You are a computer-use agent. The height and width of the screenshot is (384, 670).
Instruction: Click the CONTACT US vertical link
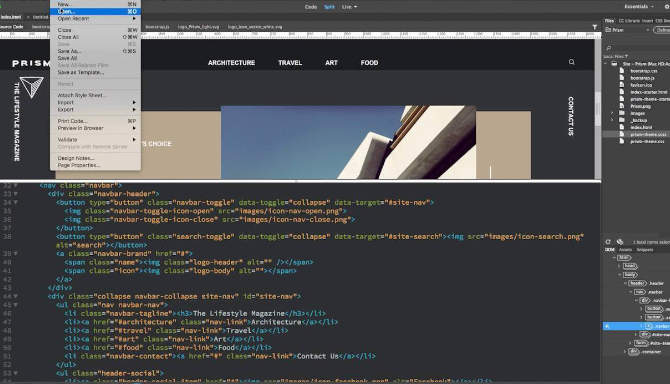pos(570,116)
